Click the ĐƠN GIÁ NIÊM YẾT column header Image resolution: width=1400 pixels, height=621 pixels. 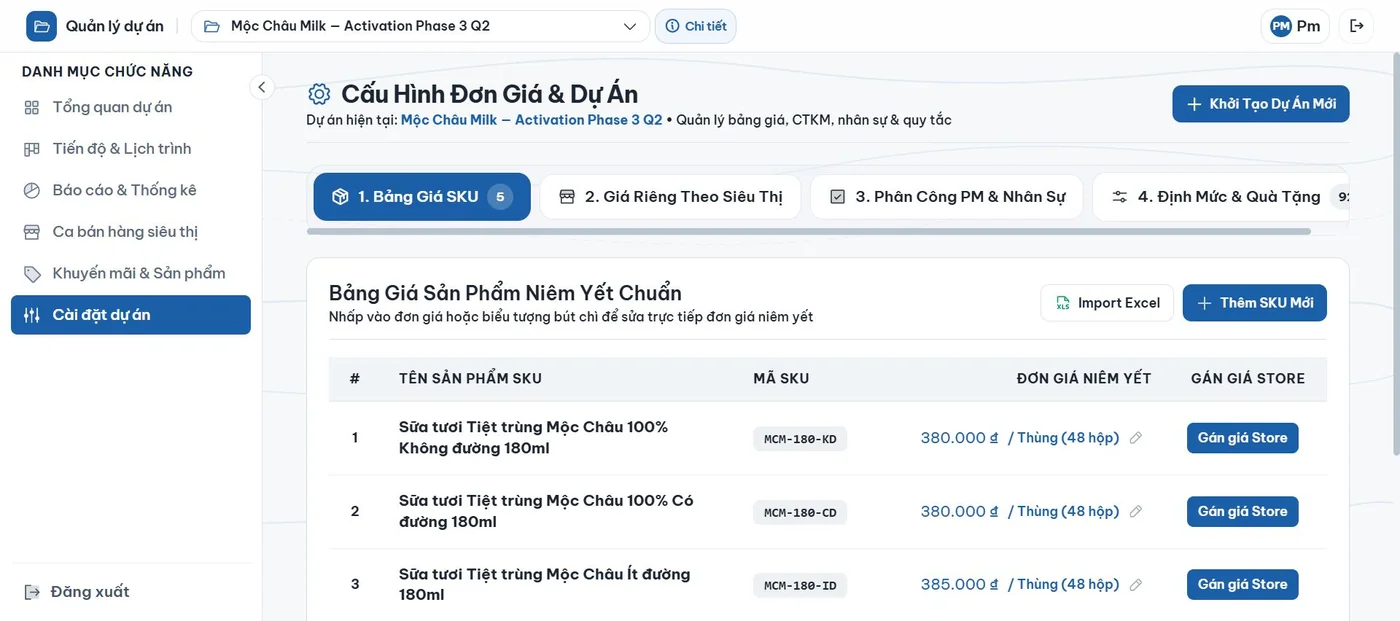coord(1084,379)
